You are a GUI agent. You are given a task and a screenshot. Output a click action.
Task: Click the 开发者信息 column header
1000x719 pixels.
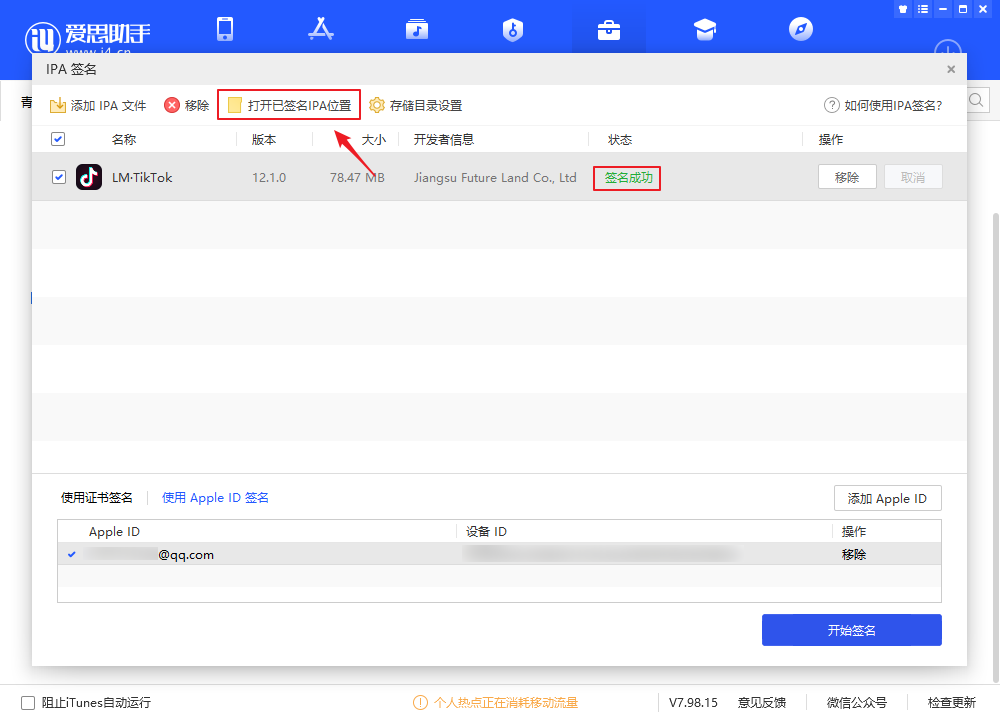coord(443,139)
